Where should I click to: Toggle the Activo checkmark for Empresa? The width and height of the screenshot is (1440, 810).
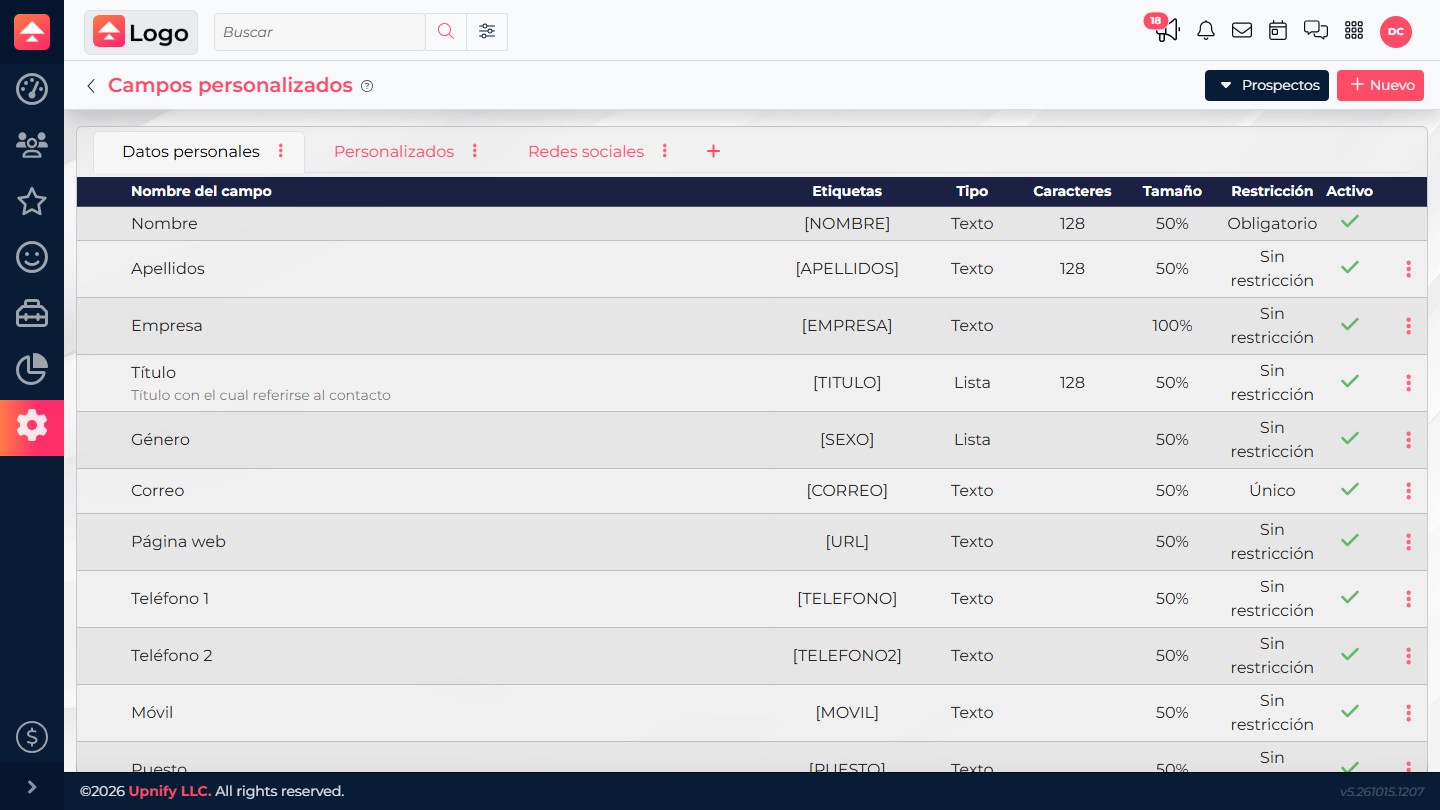click(x=1350, y=325)
